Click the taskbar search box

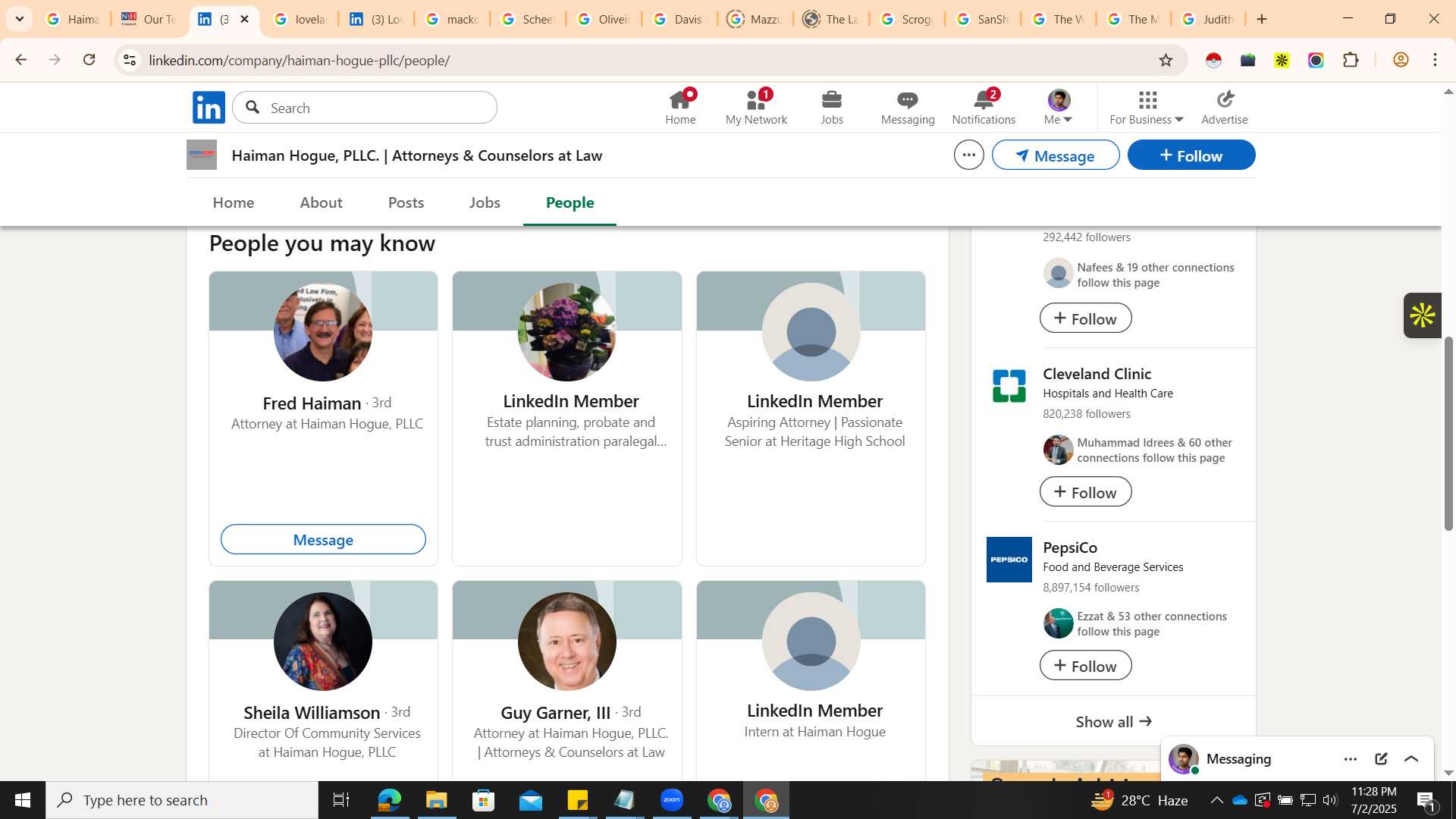pos(182,800)
